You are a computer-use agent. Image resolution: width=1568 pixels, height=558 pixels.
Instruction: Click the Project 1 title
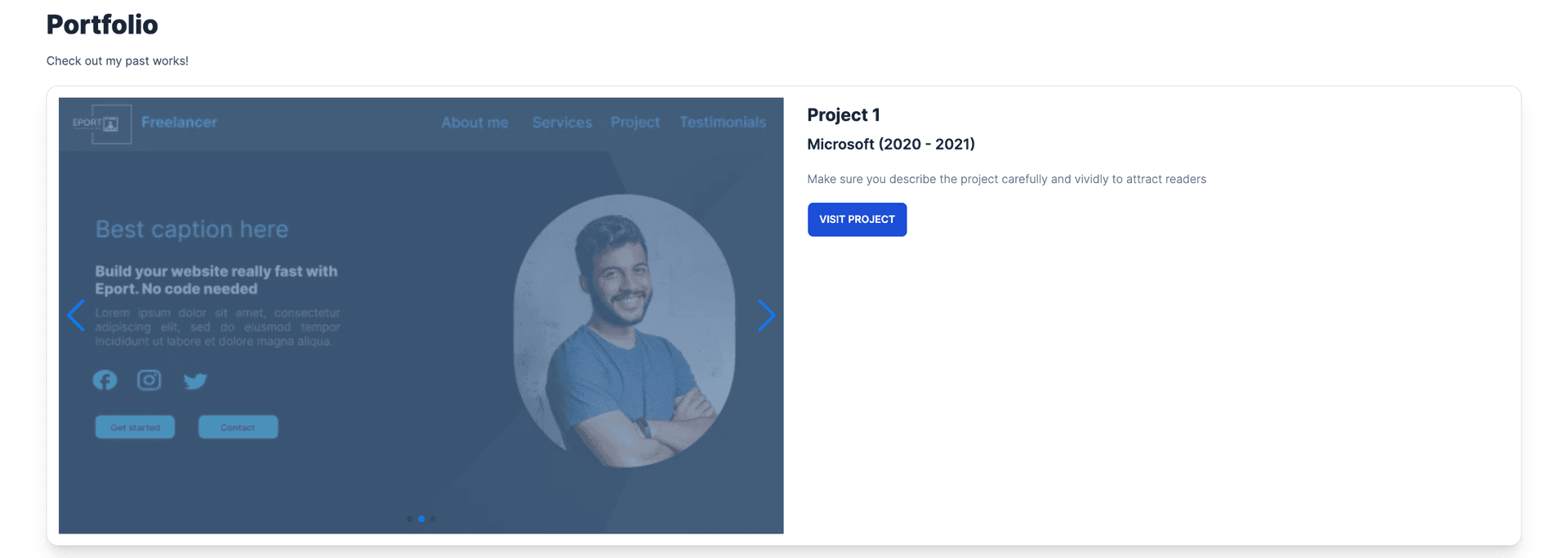pyautogui.click(x=844, y=115)
